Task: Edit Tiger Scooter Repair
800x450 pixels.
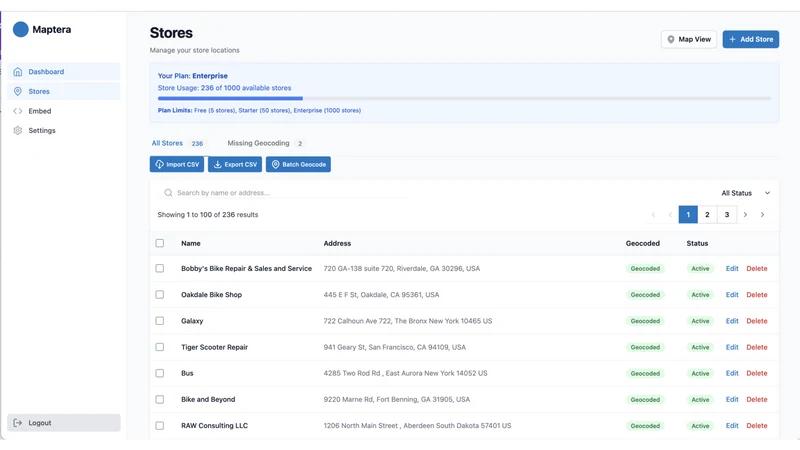Action: (732, 347)
